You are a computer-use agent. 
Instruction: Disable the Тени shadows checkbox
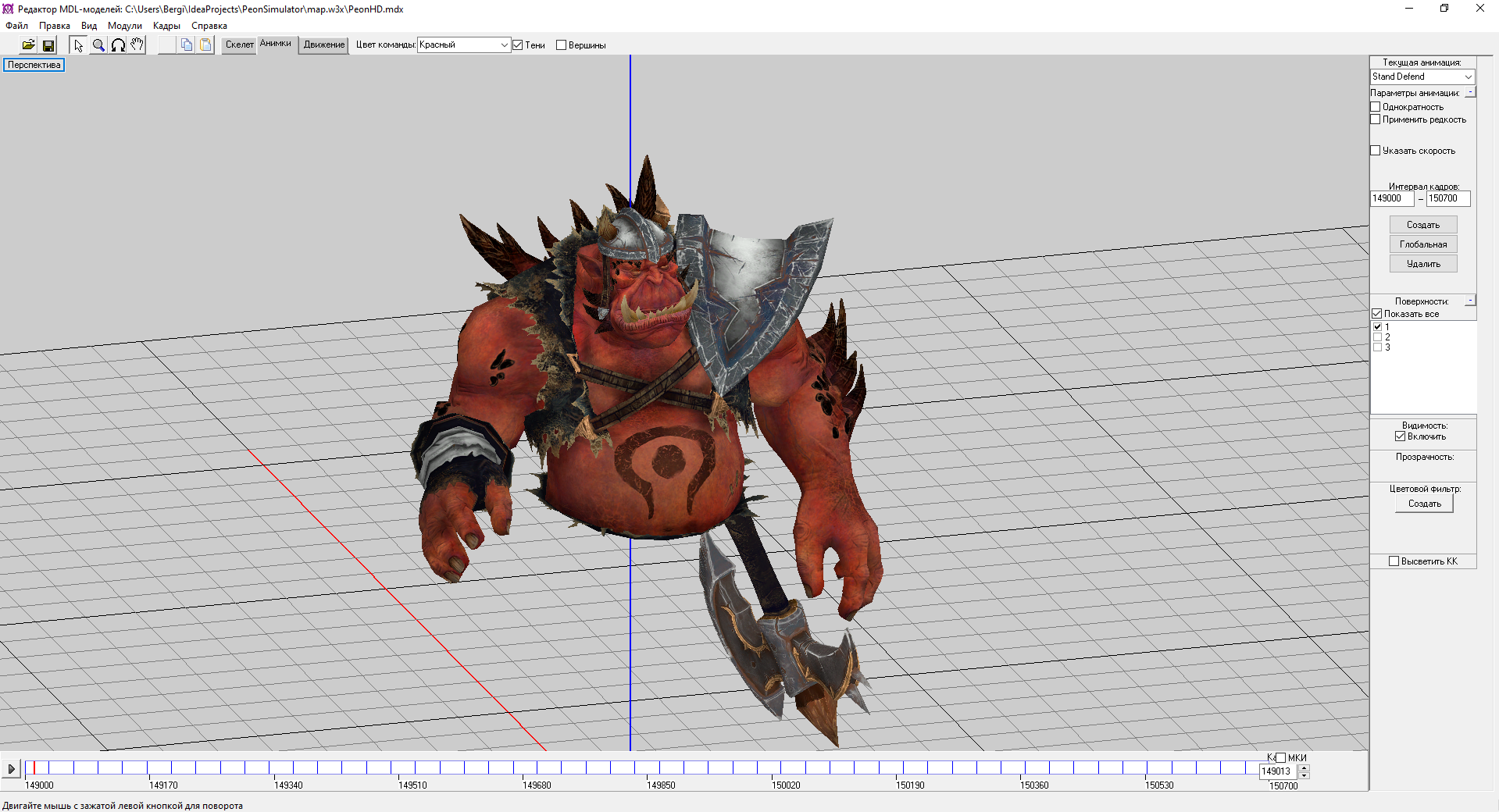518,45
